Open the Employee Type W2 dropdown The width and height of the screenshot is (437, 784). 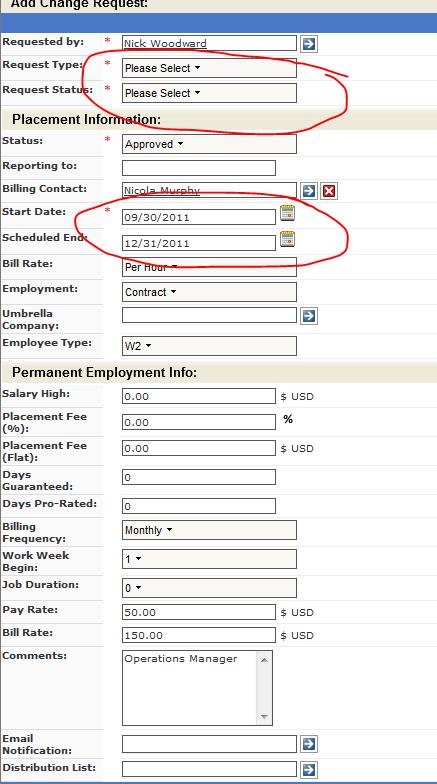(209, 346)
